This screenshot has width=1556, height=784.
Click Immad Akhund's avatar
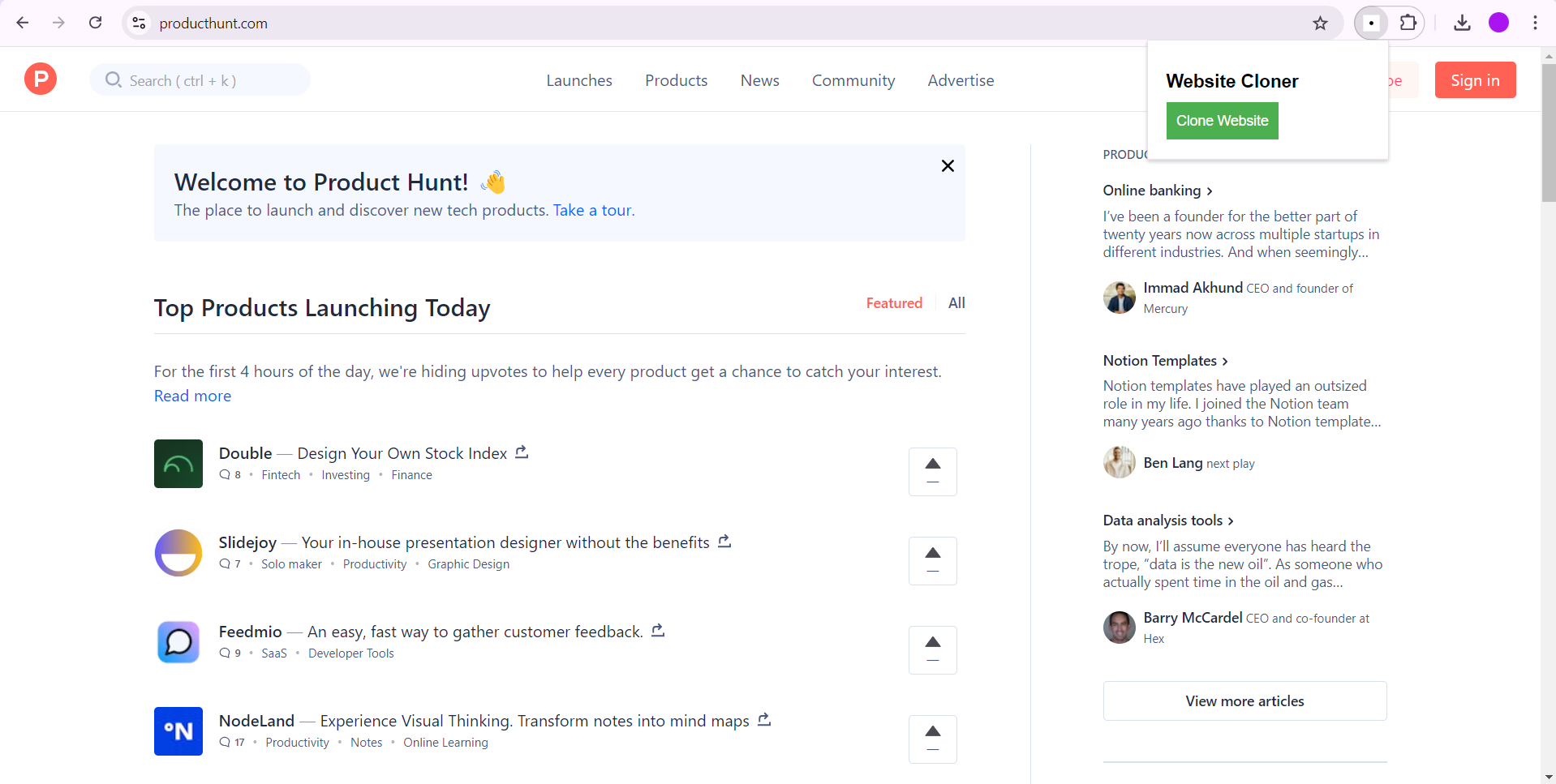(1120, 298)
